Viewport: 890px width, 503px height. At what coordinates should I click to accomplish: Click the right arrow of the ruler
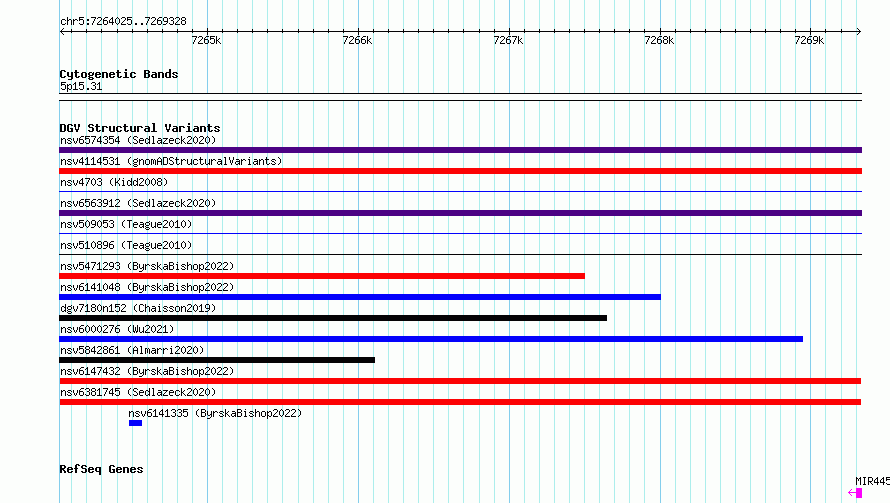coord(859,31)
